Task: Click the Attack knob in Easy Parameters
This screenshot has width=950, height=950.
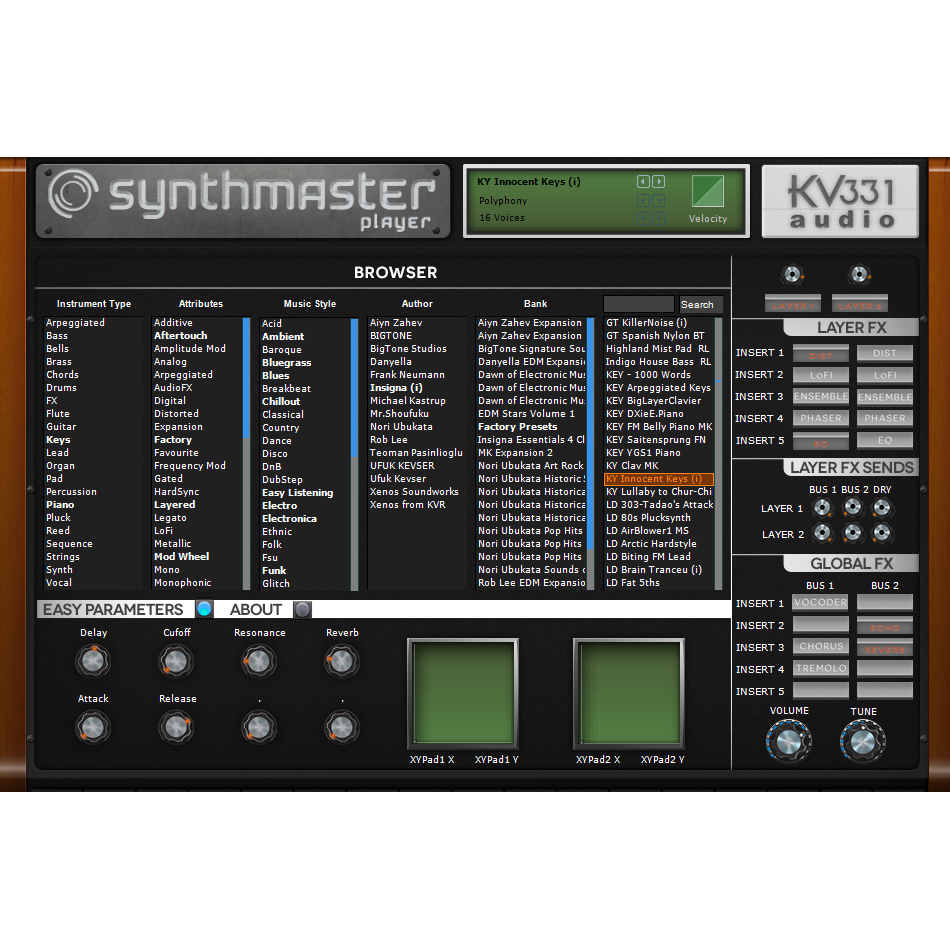Action: coord(92,726)
